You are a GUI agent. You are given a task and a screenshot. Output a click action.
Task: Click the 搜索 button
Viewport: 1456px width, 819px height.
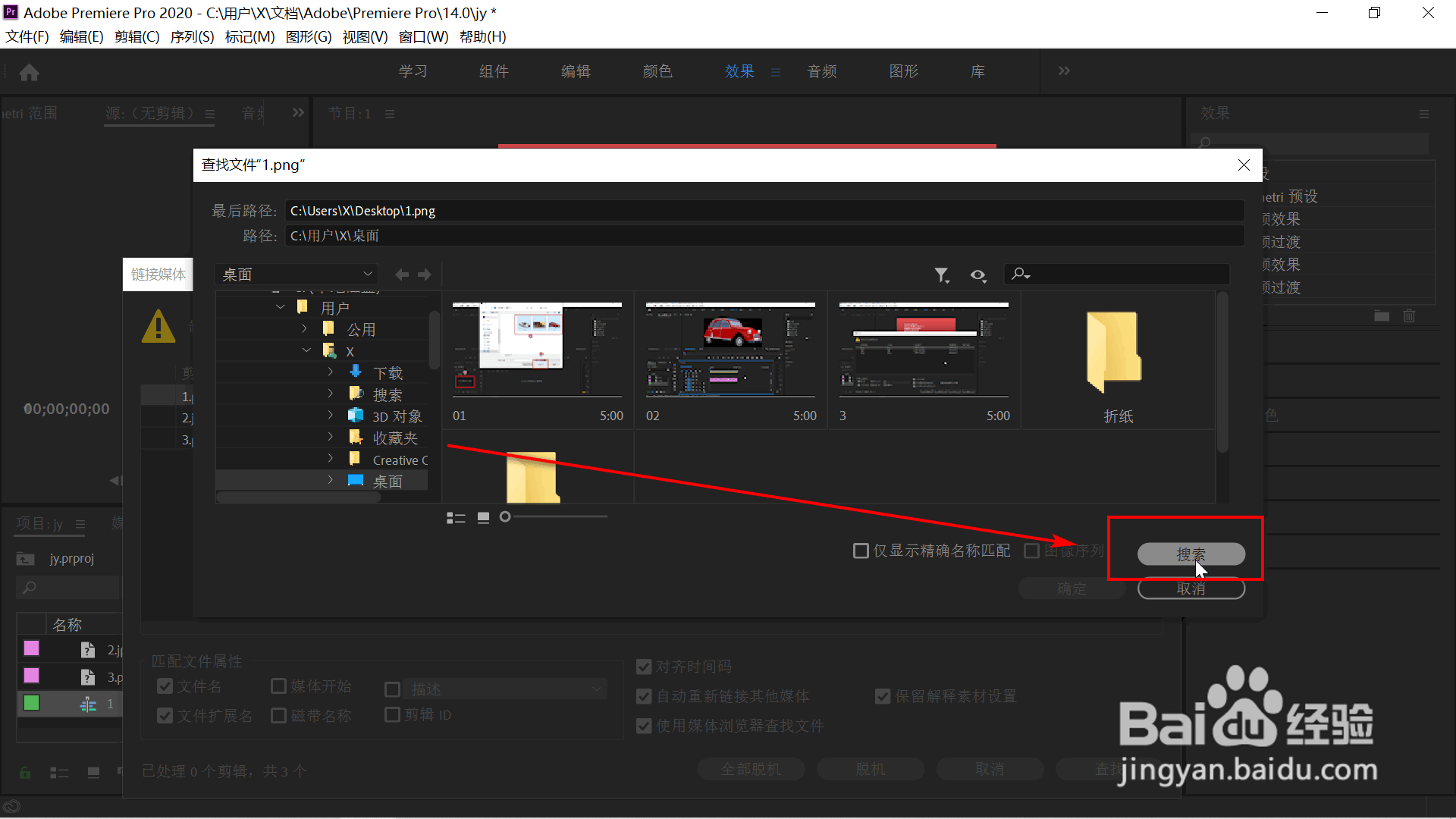(x=1191, y=554)
